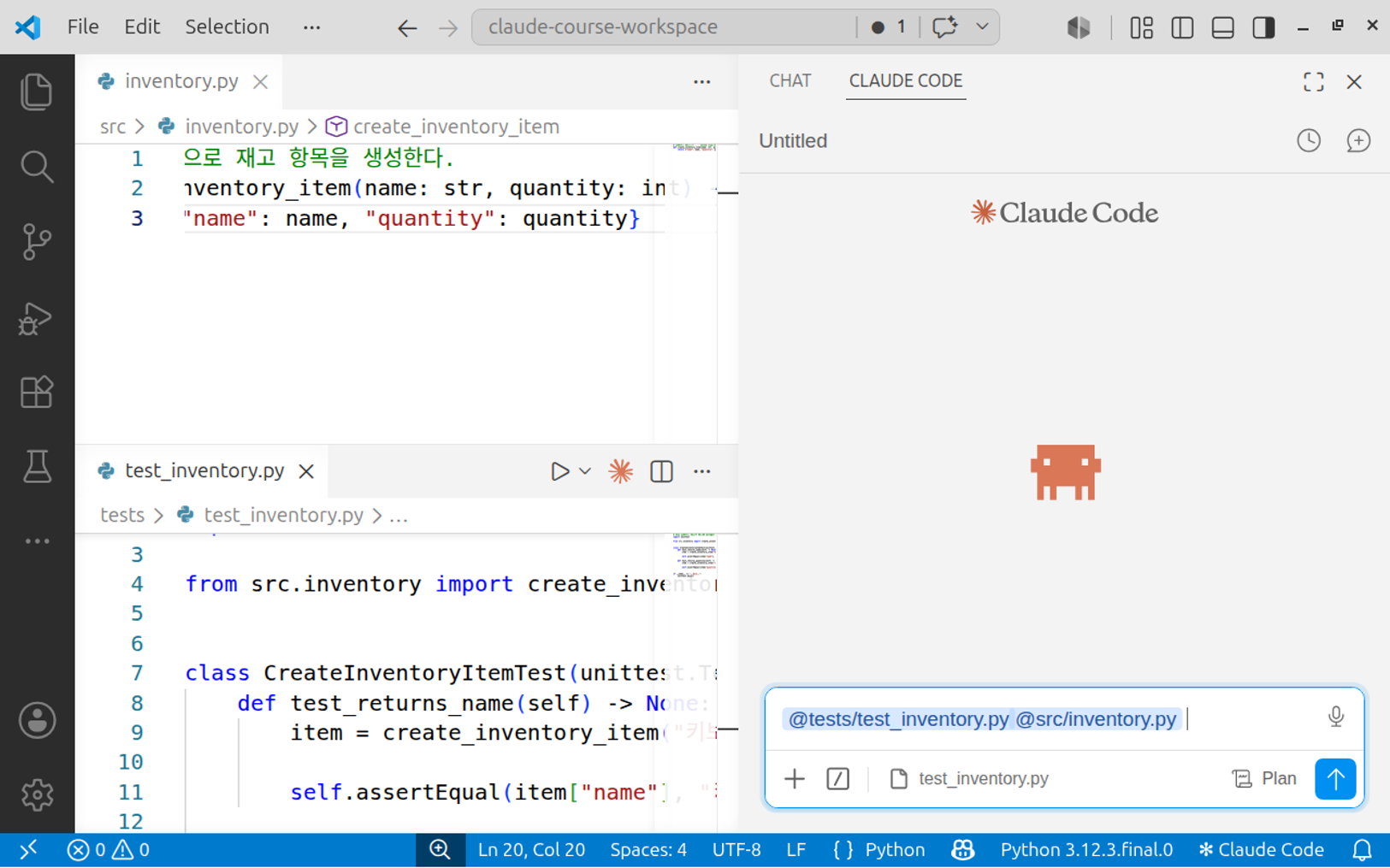Image resolution: width=1390 pixels, height=868 pixels.
Task: Customize the editor layout
Action: click(1141, 27)
